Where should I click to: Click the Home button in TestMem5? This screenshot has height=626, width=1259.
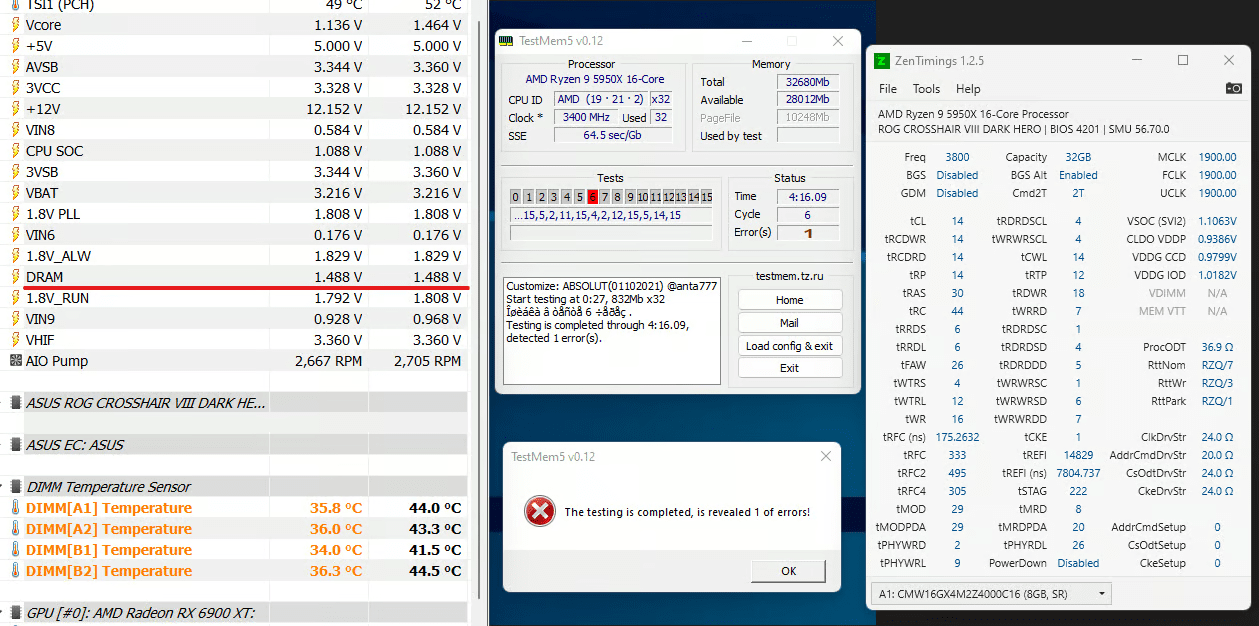(x=790, y=300)
